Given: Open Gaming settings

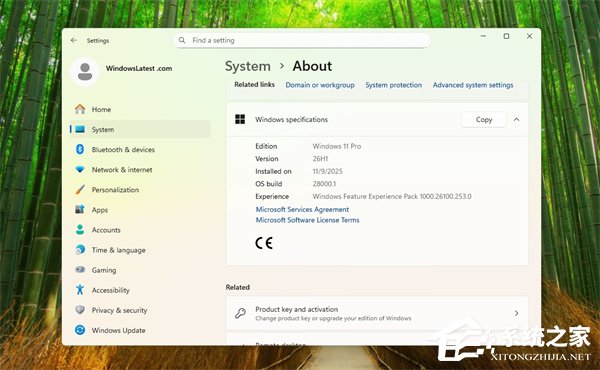Looking at the screenshot, I should (x=140, y=270).
